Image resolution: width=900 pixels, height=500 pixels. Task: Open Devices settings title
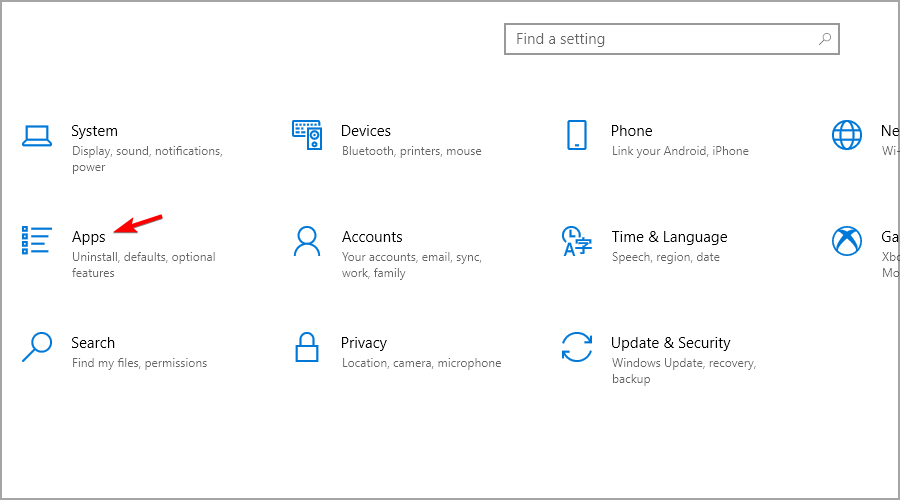366,131
